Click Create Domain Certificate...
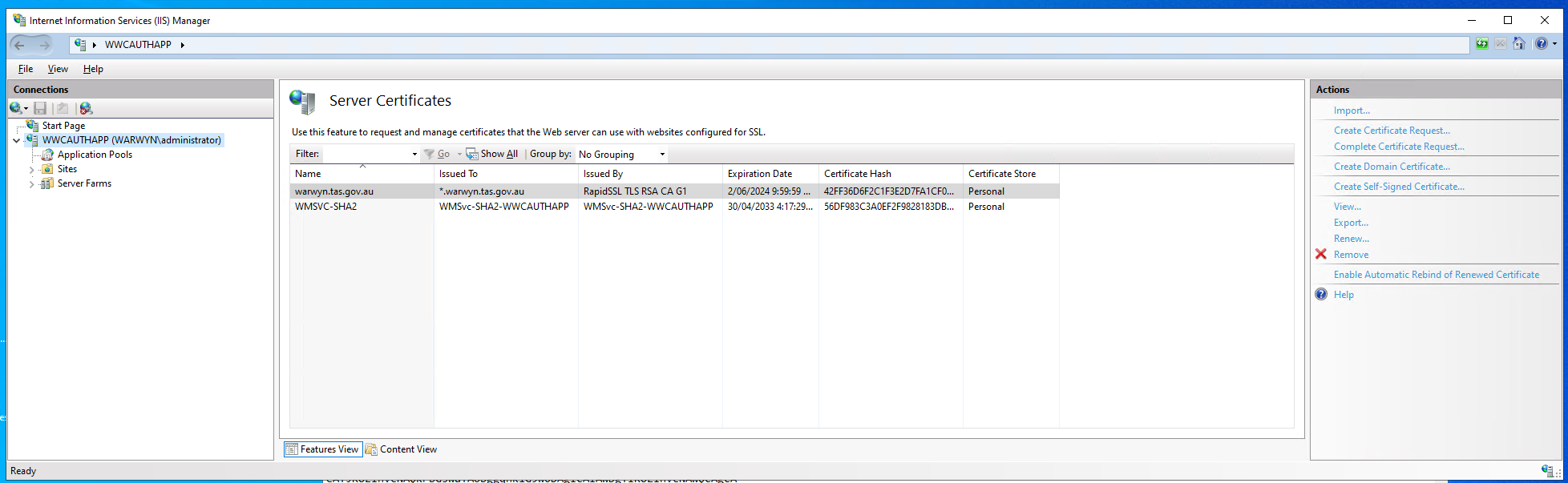The height and width of the screenshot is (483, 1568). pos(1392,167)
